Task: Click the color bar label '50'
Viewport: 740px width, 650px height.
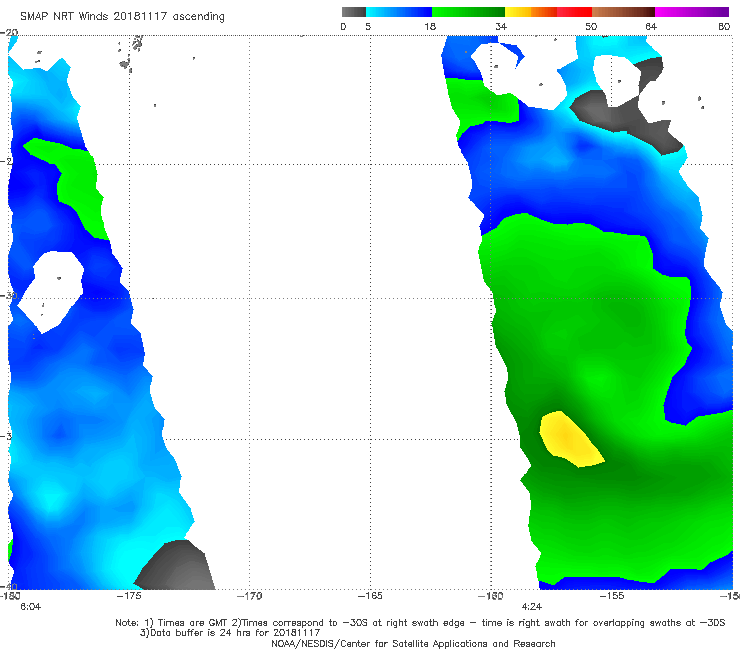Action: click(x=591, y=26)
